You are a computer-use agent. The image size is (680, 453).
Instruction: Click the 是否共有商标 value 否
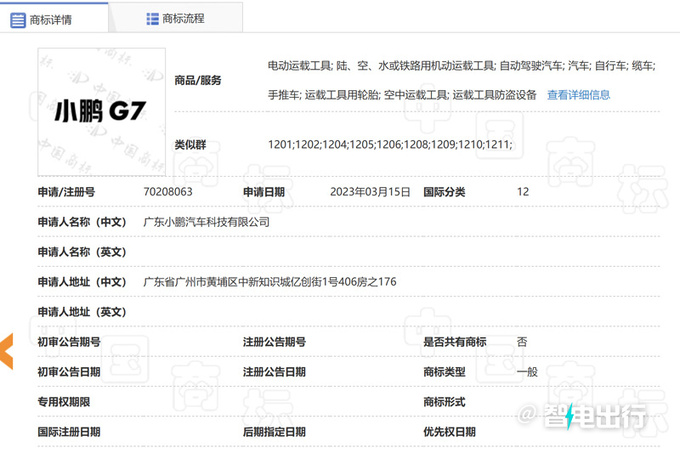(522, 341)
